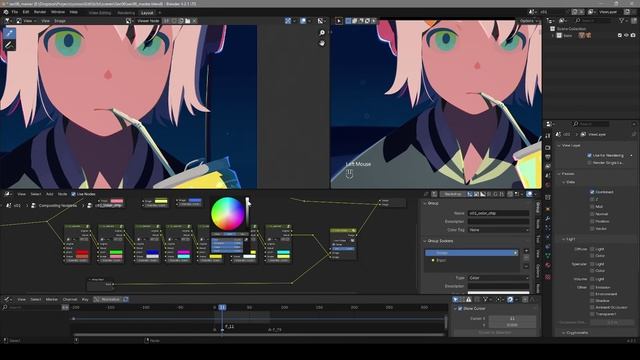This screenshot has height=360, width=640.
Task: Toggle Use for Rendering checkbox
Action: pyautogui.click(x=589, y=156)
